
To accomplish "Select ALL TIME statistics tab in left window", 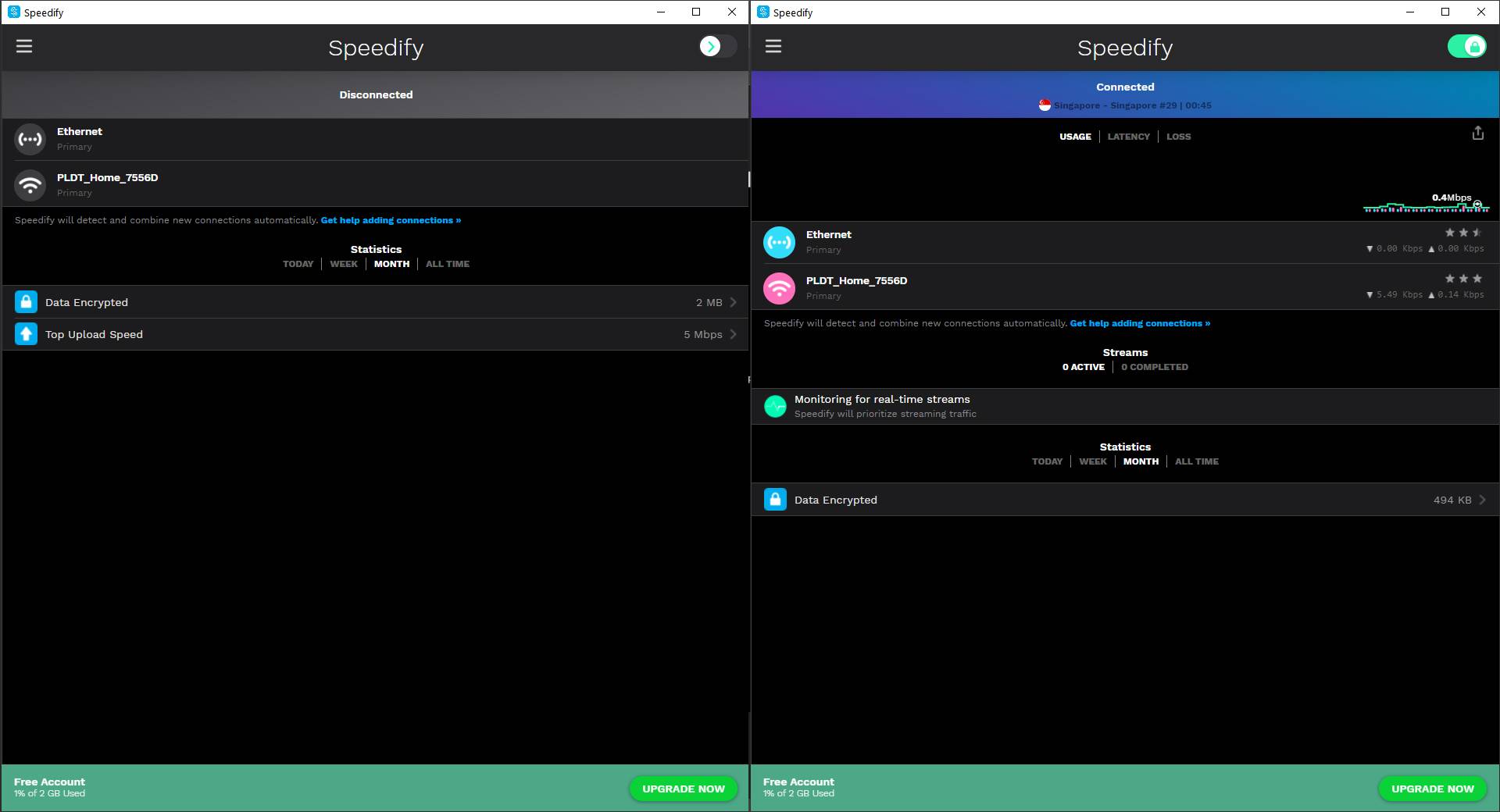I will (448, 264).
